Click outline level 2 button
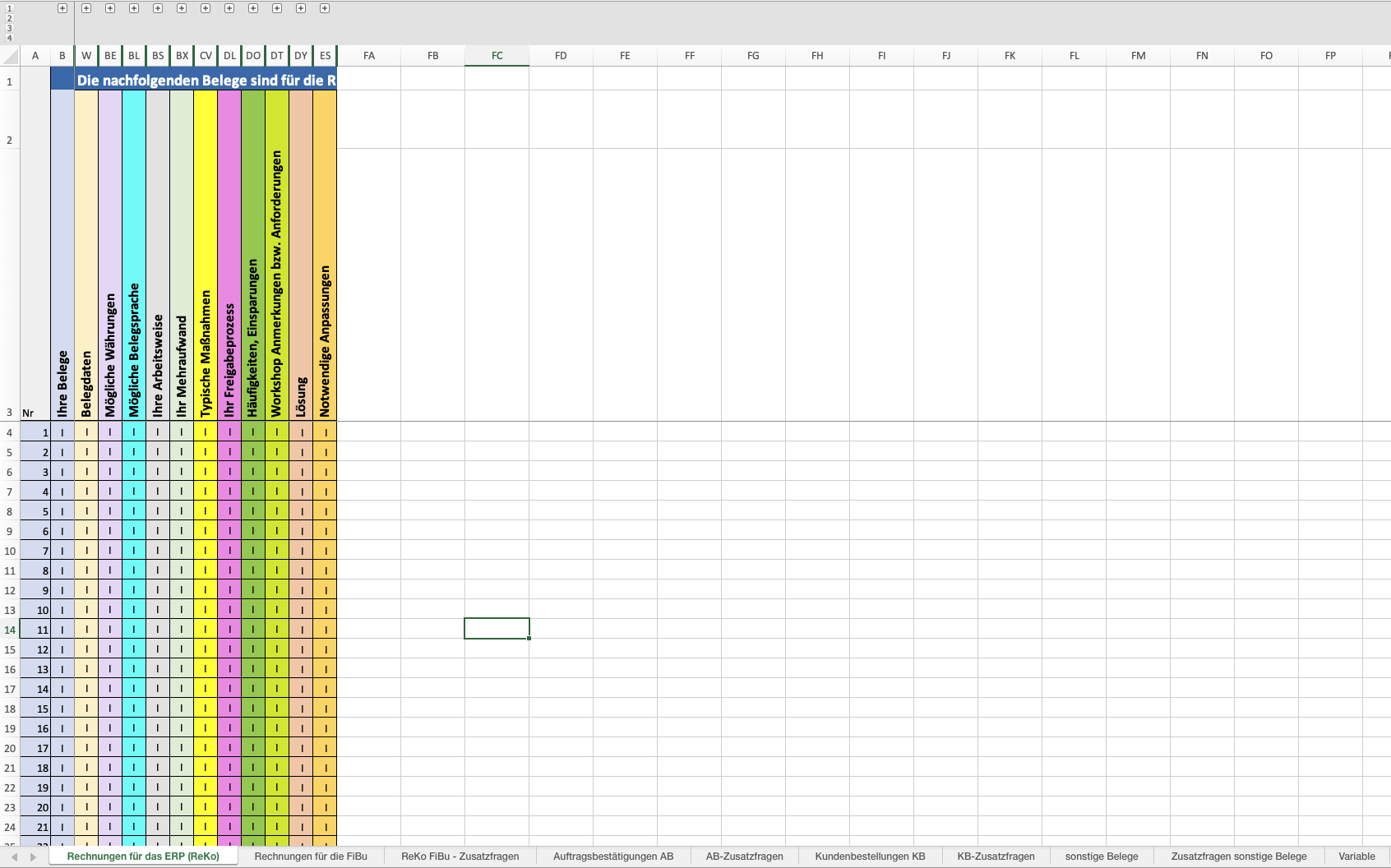Image resolution: width=1391 pixels, height=868 pixels. point(10,18)
